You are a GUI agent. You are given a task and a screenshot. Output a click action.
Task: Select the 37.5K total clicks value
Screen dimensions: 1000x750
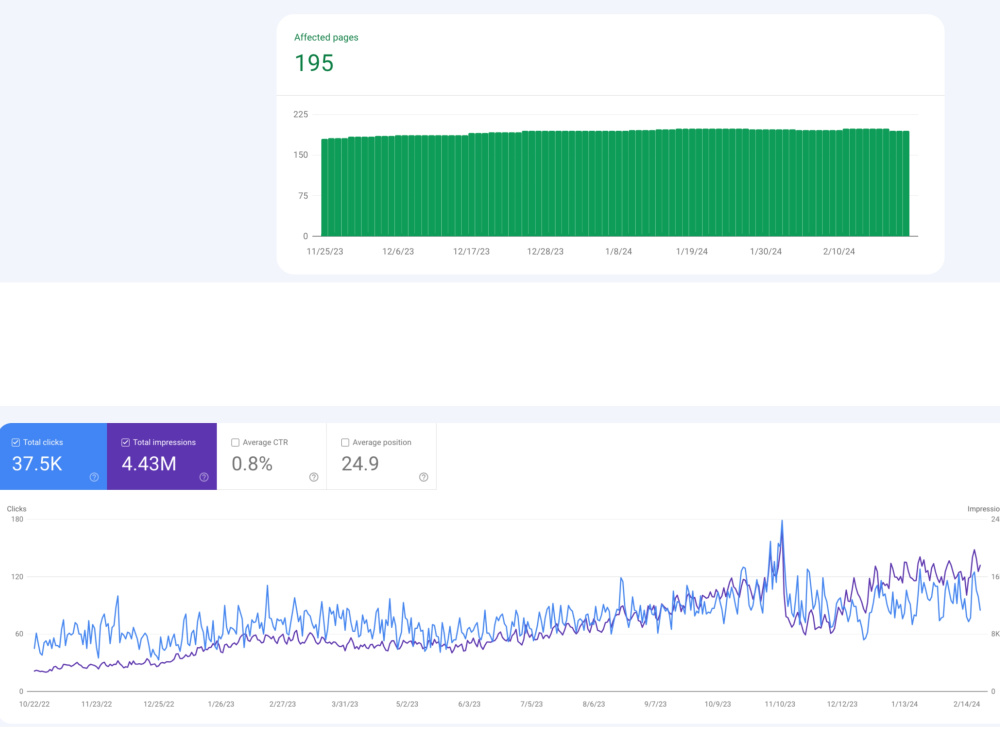(x=37, y=464)
